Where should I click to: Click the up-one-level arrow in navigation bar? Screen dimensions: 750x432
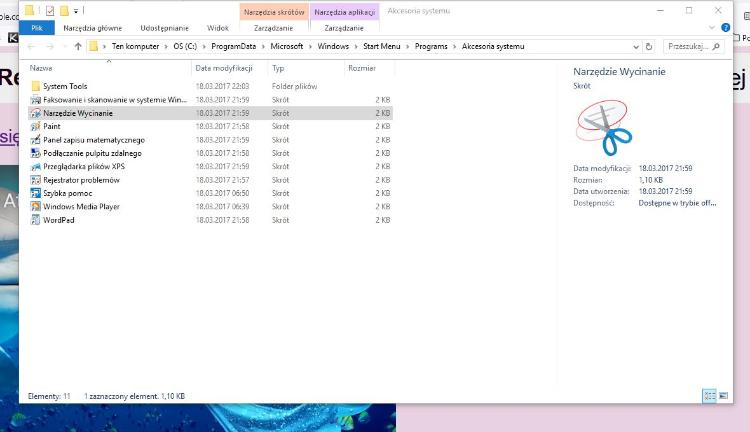click(76, 46)
